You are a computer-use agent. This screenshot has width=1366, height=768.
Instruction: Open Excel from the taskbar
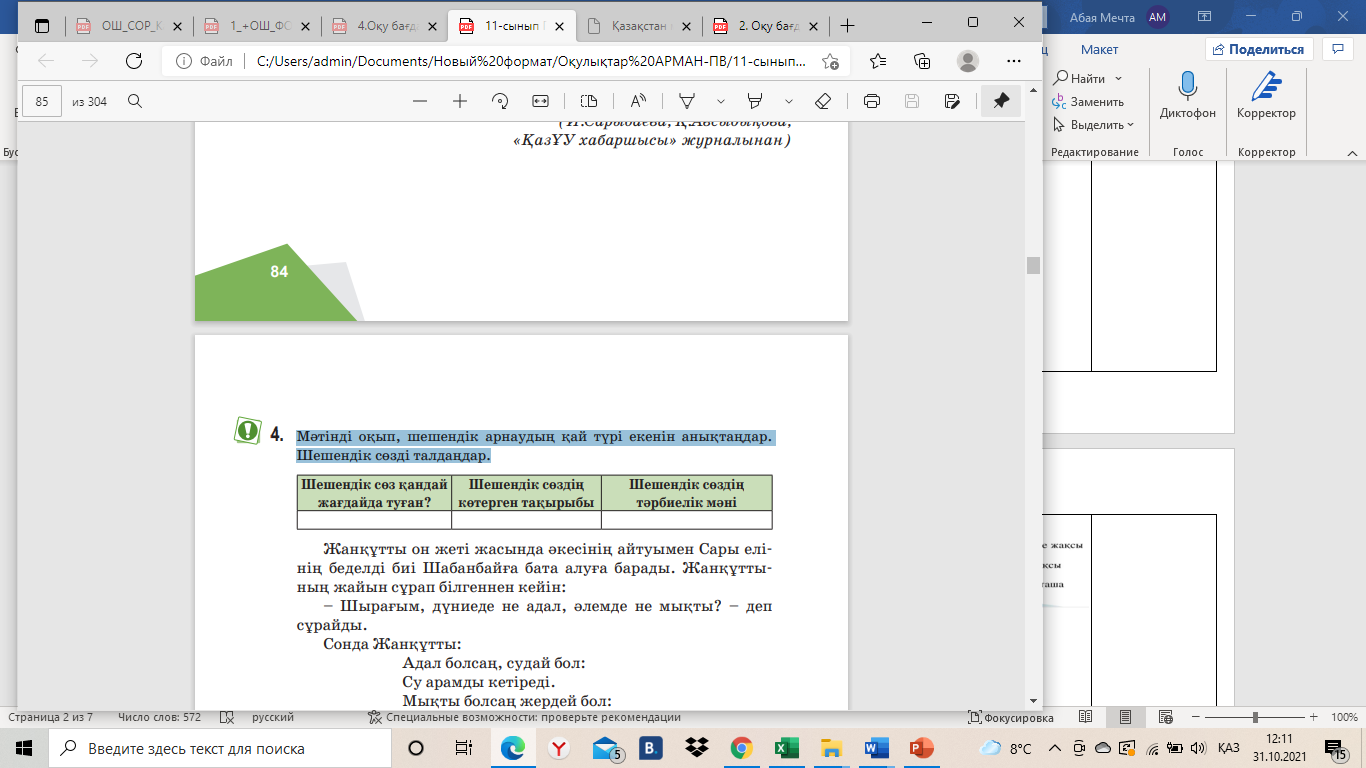[x=786, y=748]
